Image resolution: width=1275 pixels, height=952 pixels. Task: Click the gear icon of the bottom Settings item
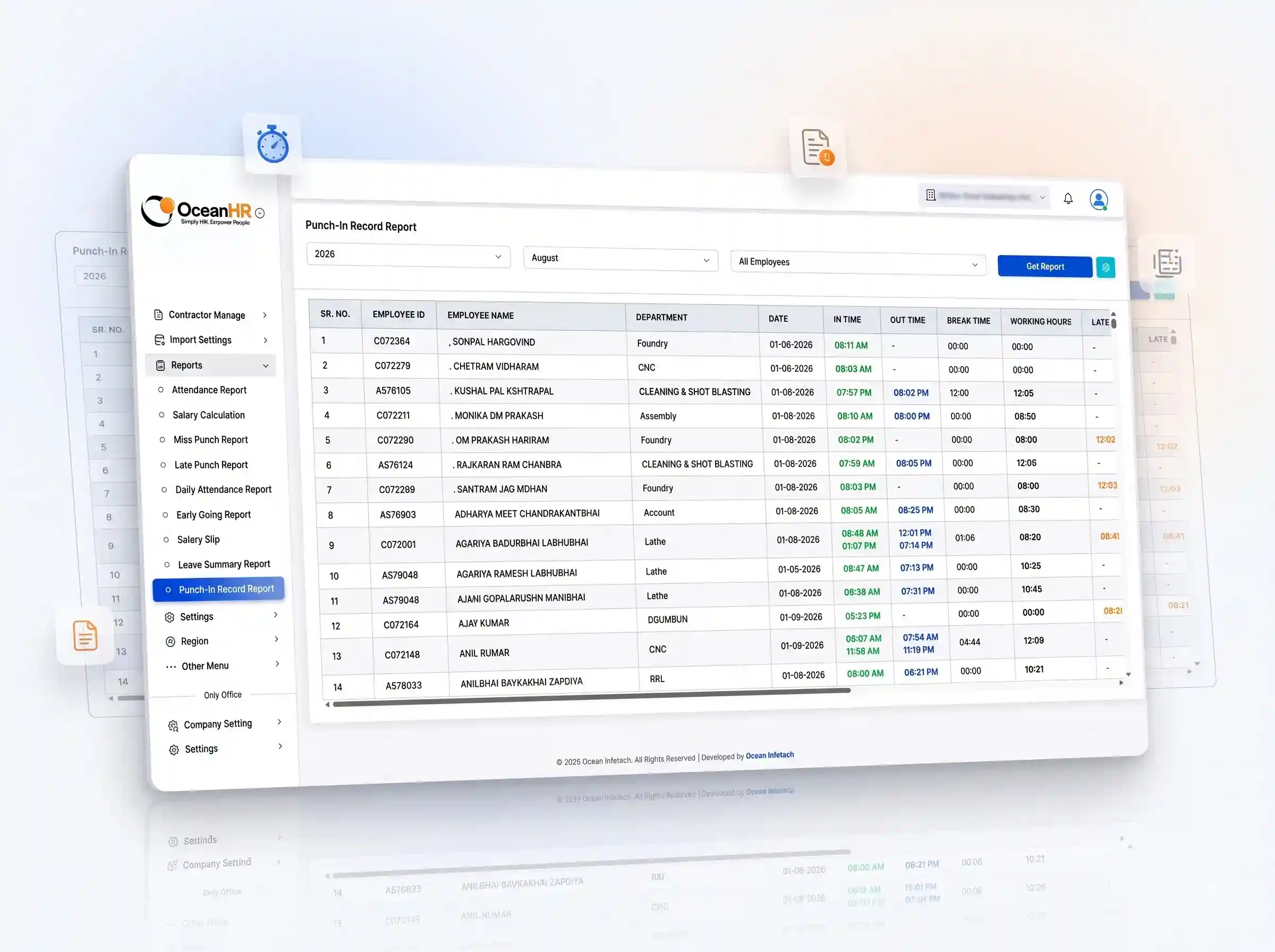coord(174,750)
